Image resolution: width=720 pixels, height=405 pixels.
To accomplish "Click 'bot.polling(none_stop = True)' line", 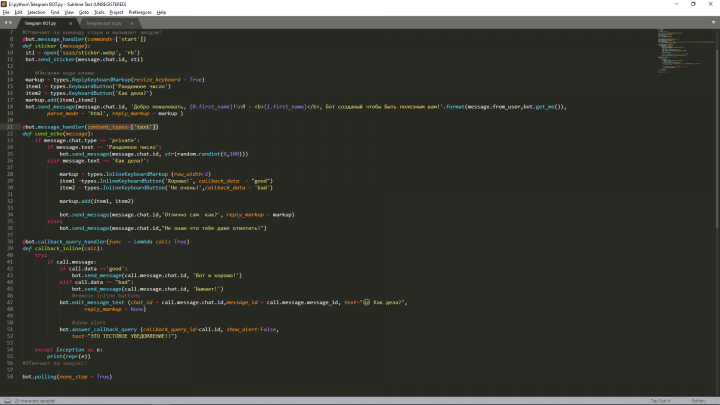I will point(67,377).
